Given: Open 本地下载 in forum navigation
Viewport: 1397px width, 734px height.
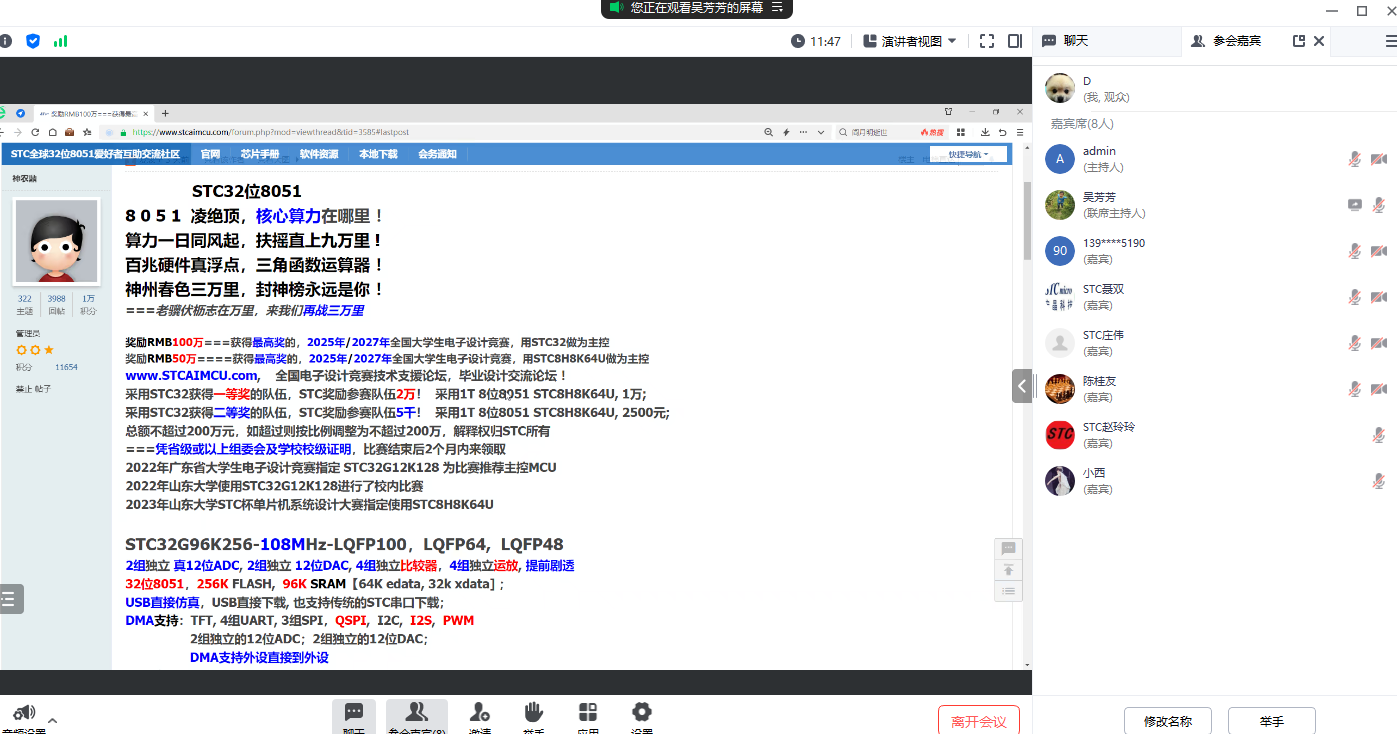Looking at the screenshot, I should [x=378, y=154].
